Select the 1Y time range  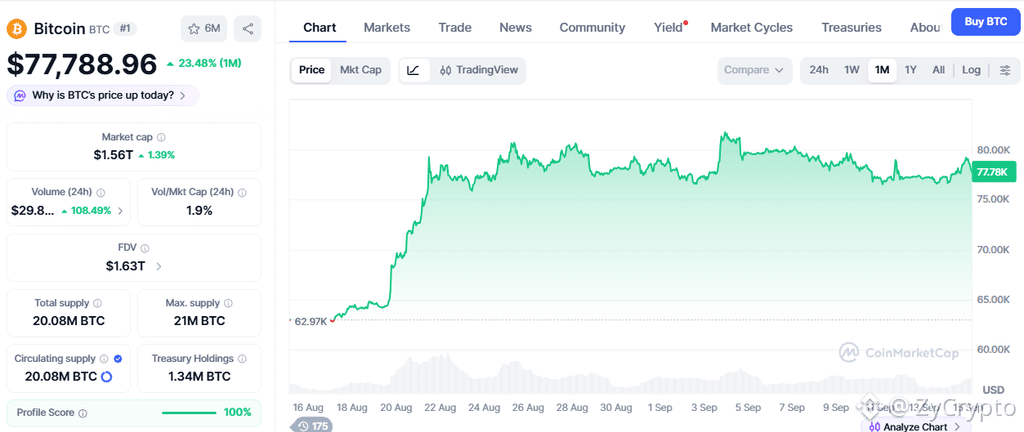[910, 70]
